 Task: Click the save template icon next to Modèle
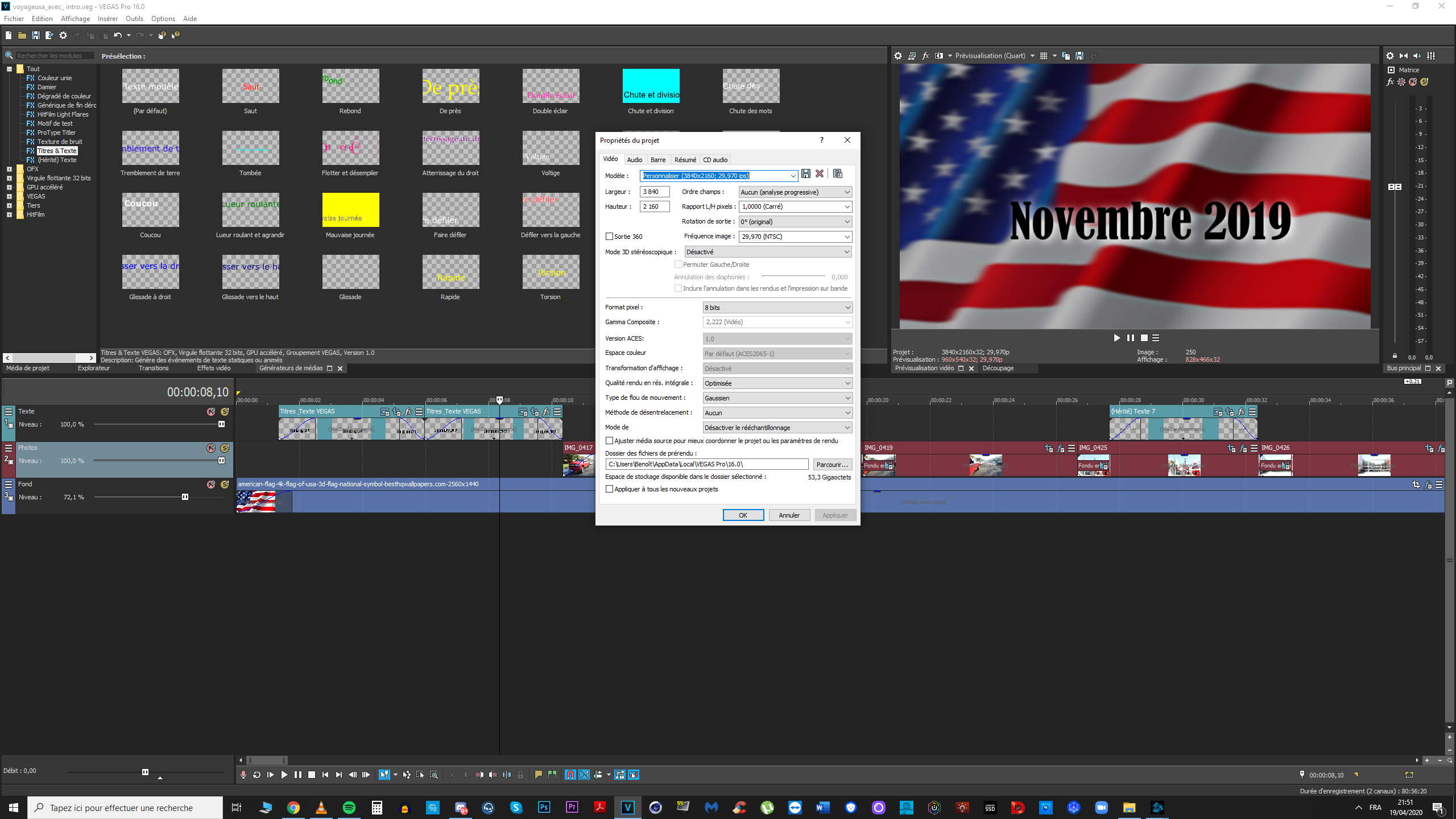tap(806, 174)
